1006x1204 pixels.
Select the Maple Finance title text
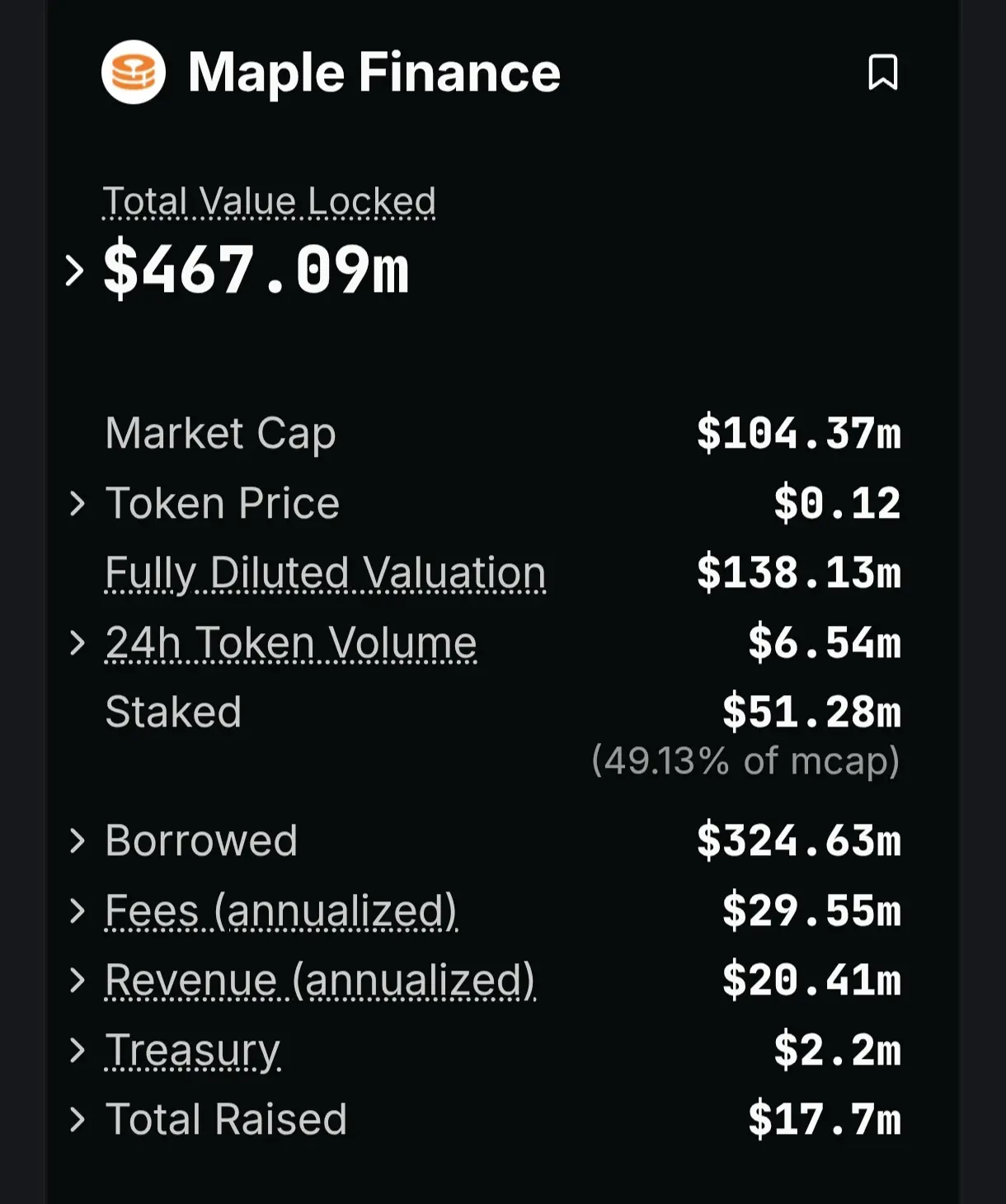[374, 73]
